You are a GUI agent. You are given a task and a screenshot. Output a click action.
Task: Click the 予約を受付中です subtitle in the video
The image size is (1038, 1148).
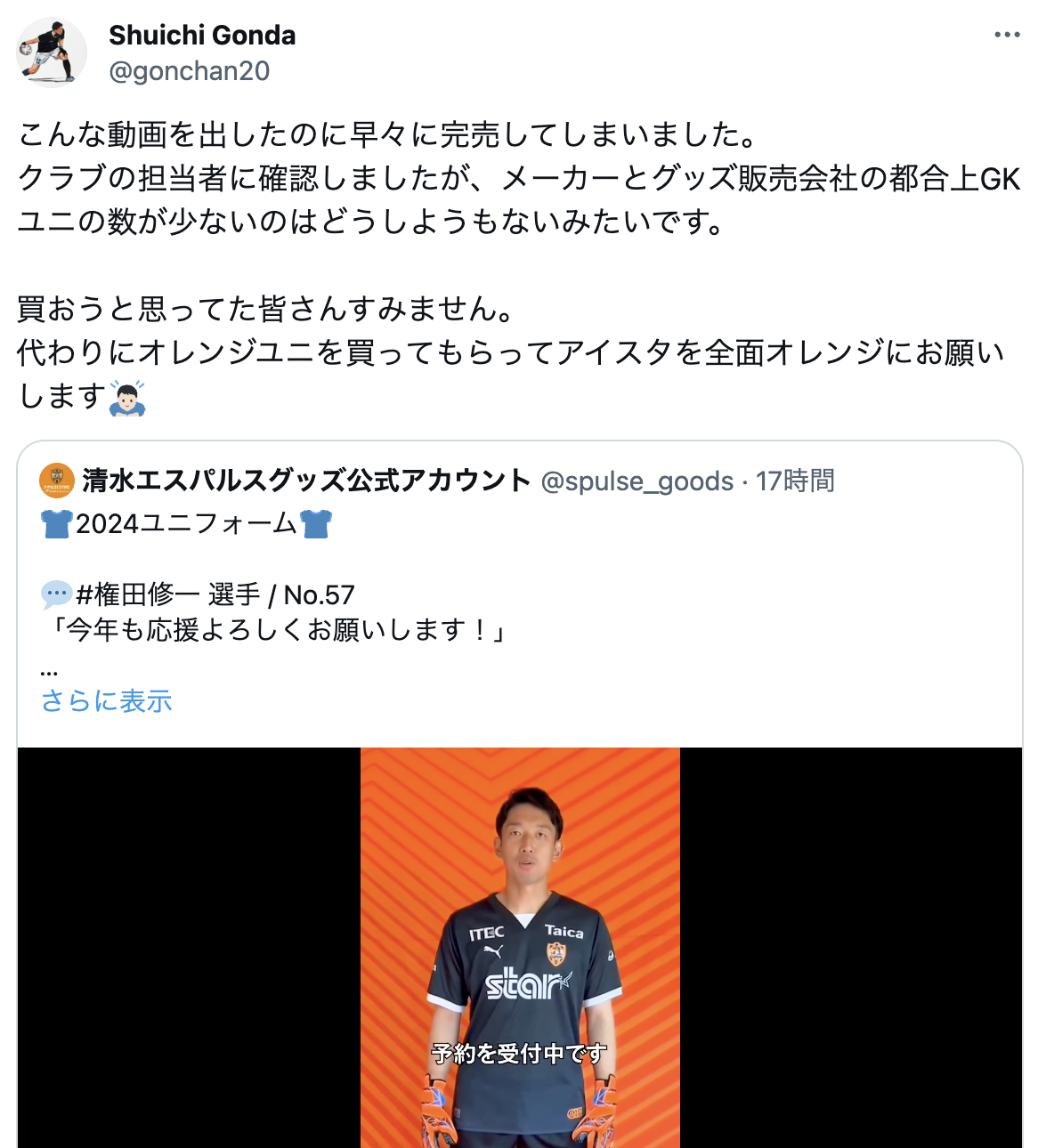(x=520, y=1054)
